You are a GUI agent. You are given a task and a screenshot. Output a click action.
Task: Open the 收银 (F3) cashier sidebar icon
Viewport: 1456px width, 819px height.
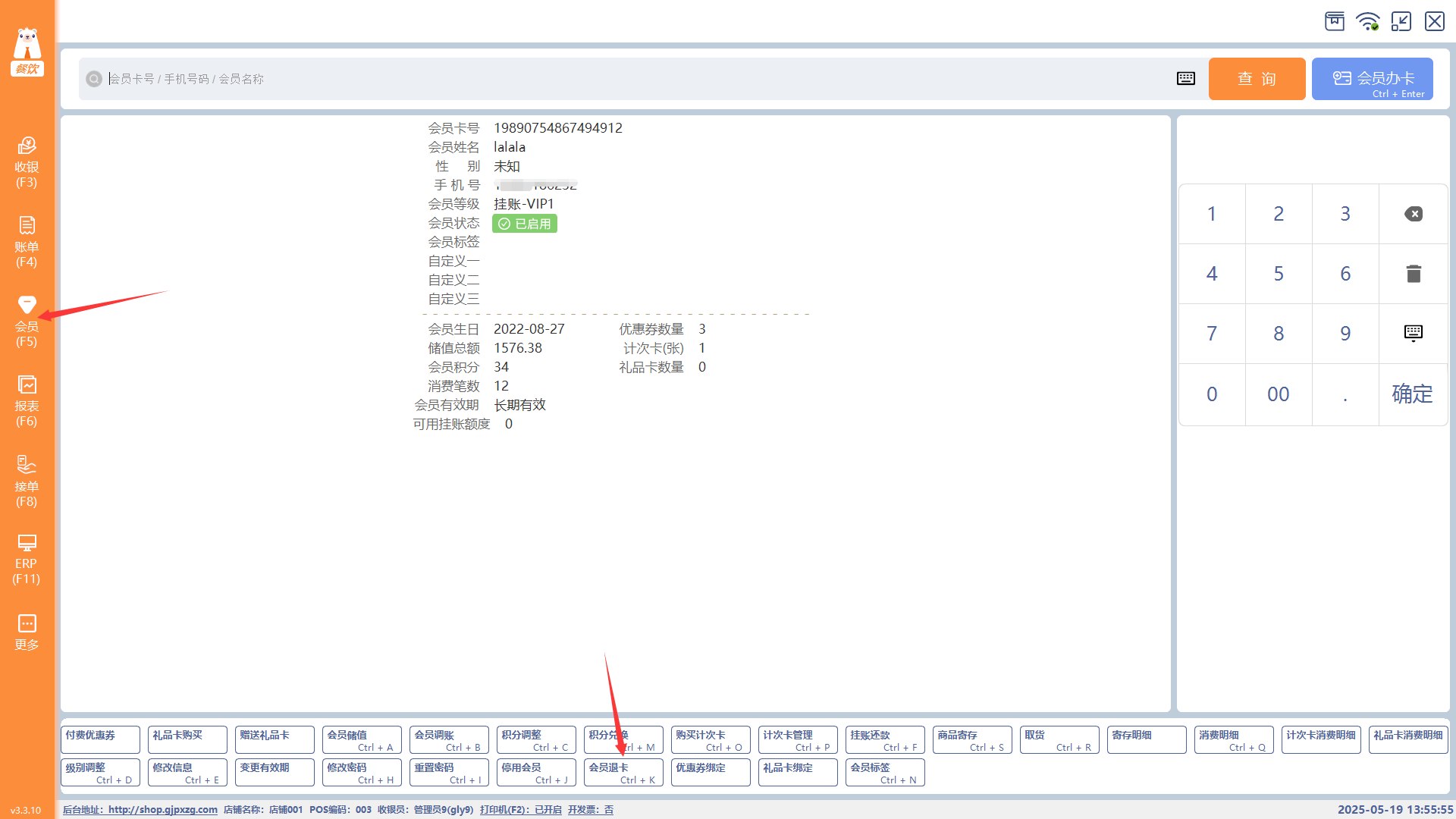(x=27, y=161)
